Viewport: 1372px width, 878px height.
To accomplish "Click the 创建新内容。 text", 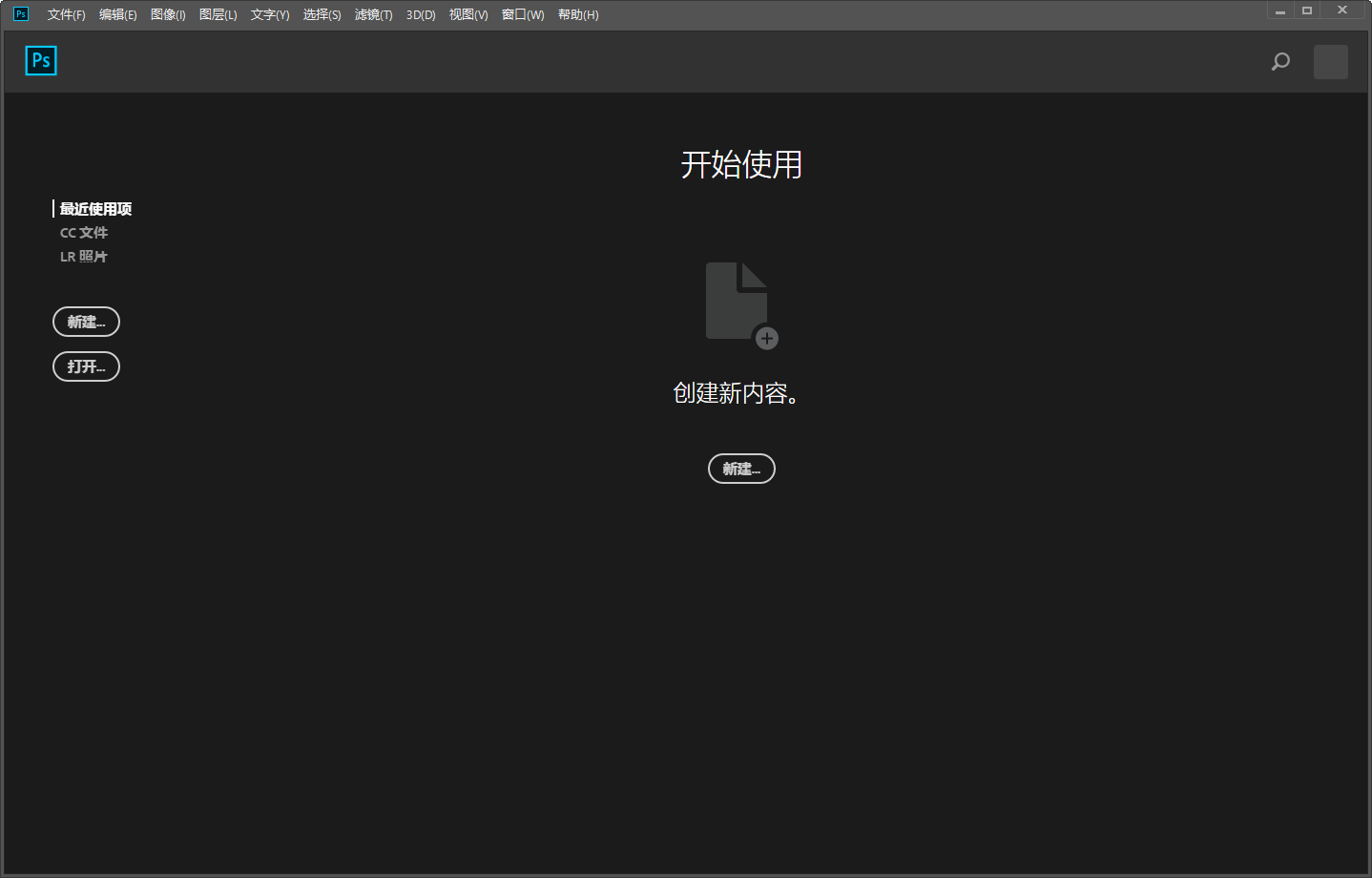I will pos(736,393).
